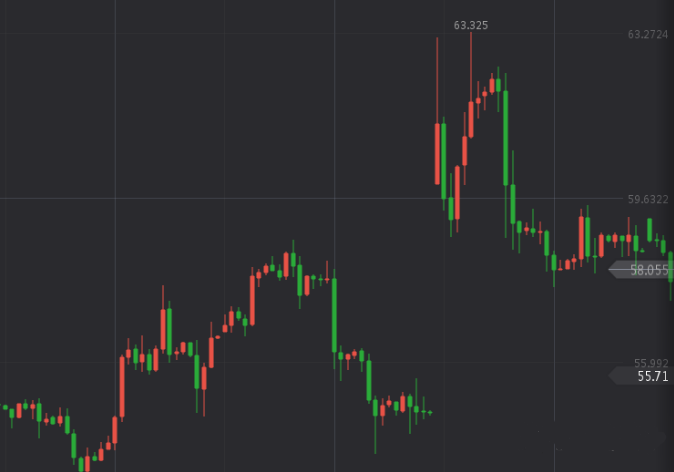Select the first green candle at chart's far left
The image size is (674, 472).
[5, 407]
